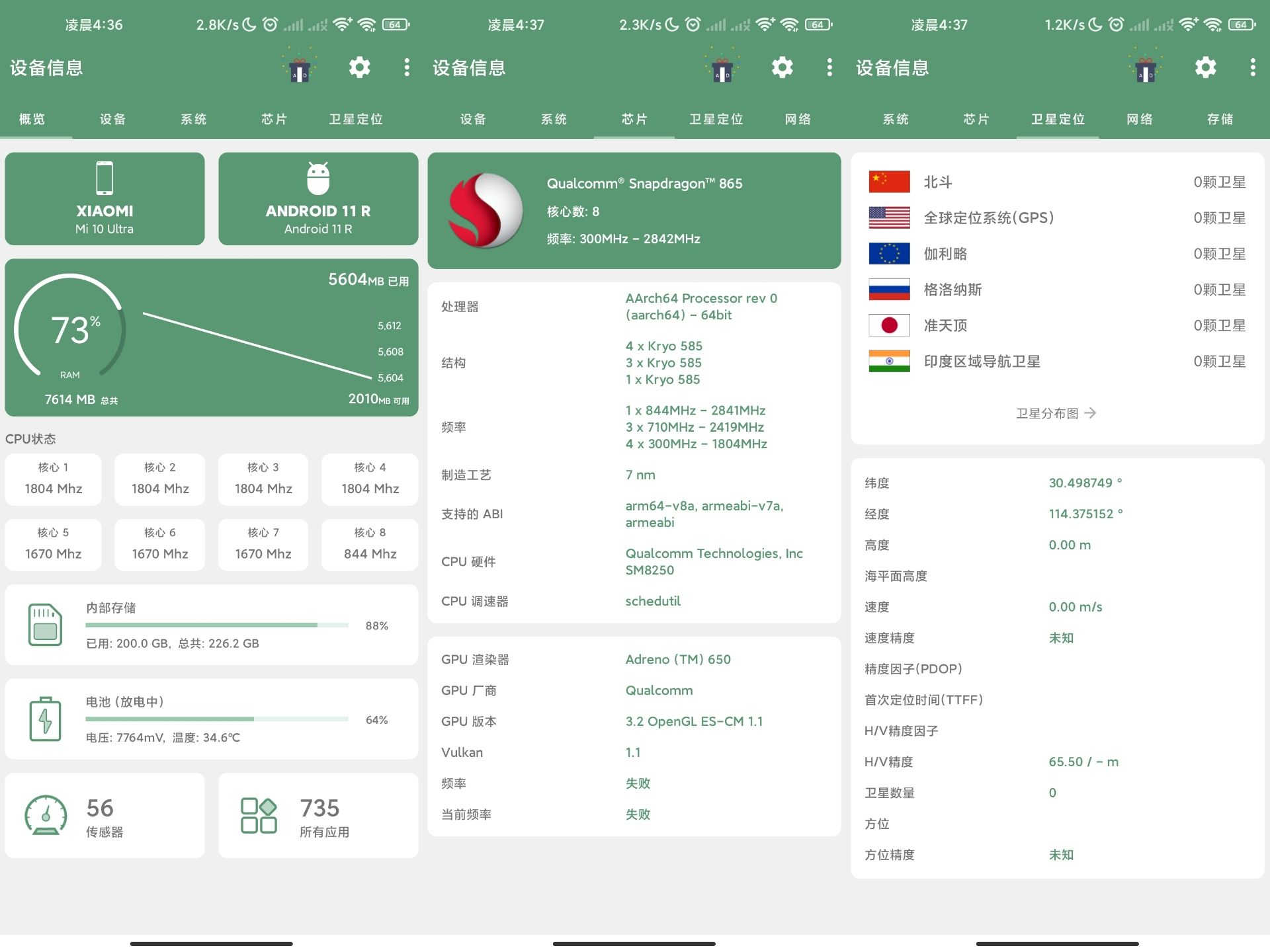Open settings gear in the first screen
This screenshot has height=952, width=1270.
(x=359, y=67)
